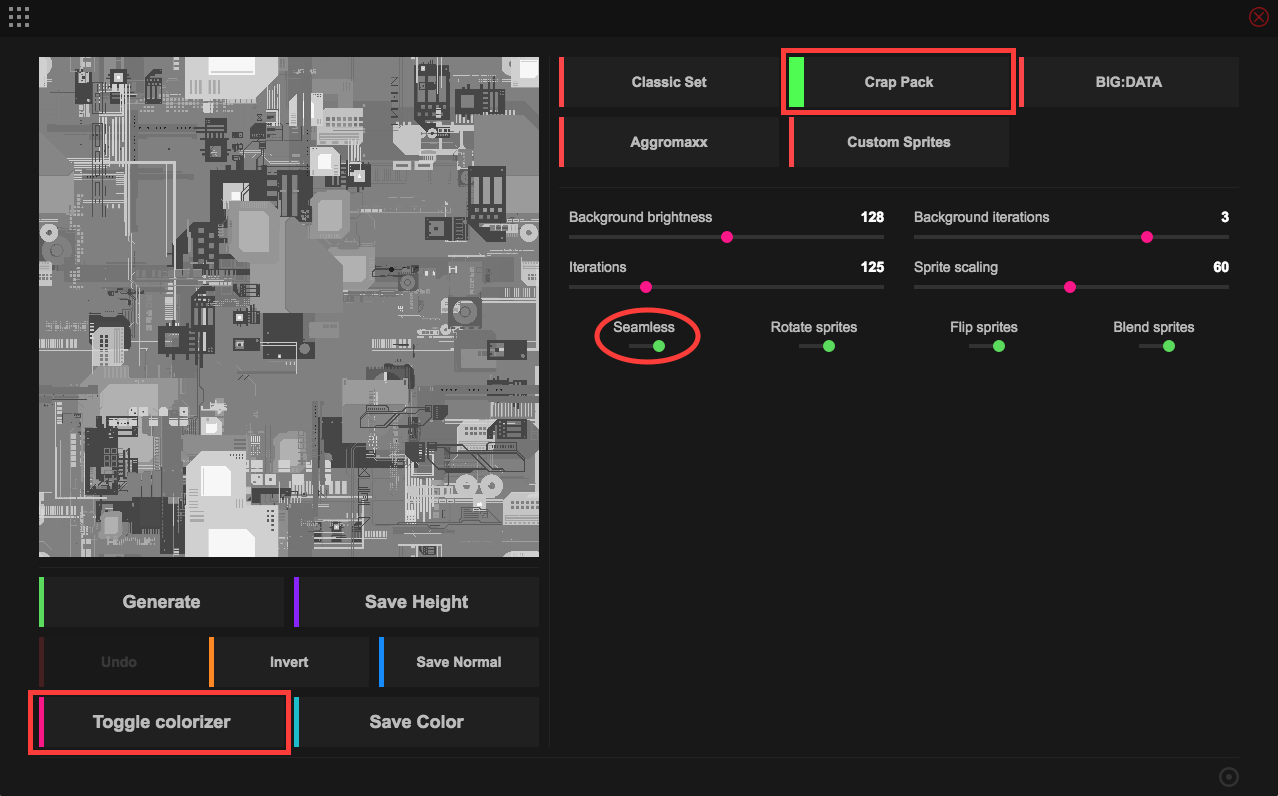1278x796 pixels.
Task: Click the Background brightness slider handle
Action: point(727,237)
